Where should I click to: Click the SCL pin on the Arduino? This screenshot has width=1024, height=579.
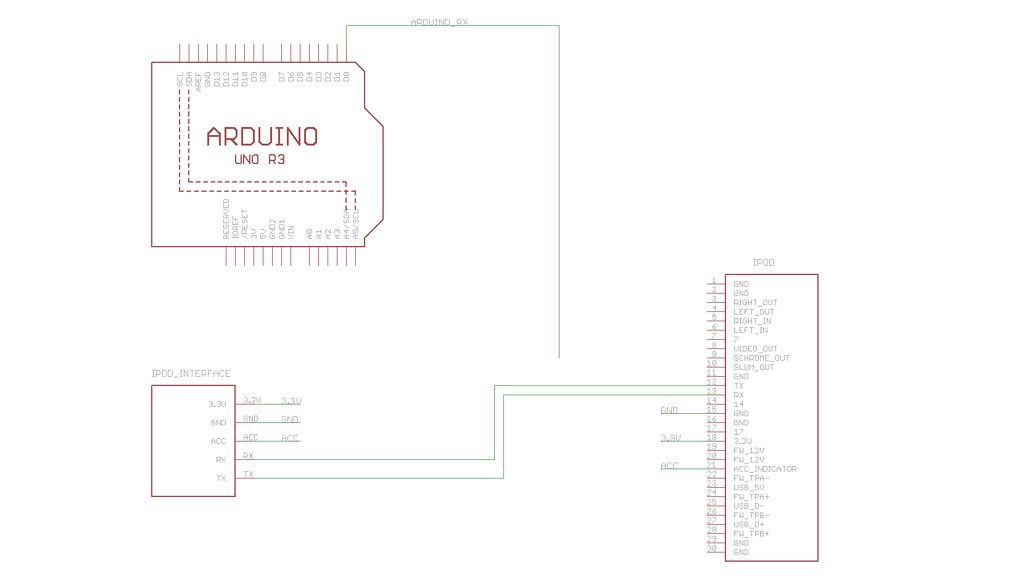click(179, 80)
